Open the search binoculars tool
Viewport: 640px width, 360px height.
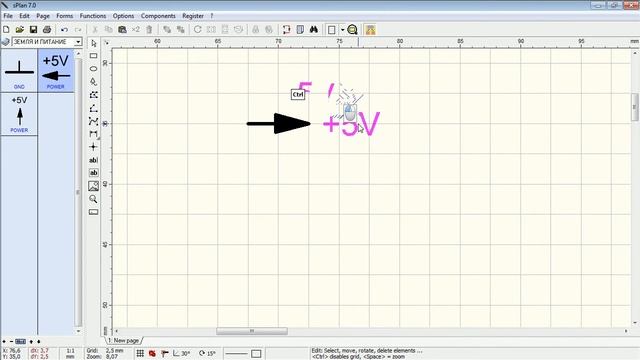tap(313, 29)
